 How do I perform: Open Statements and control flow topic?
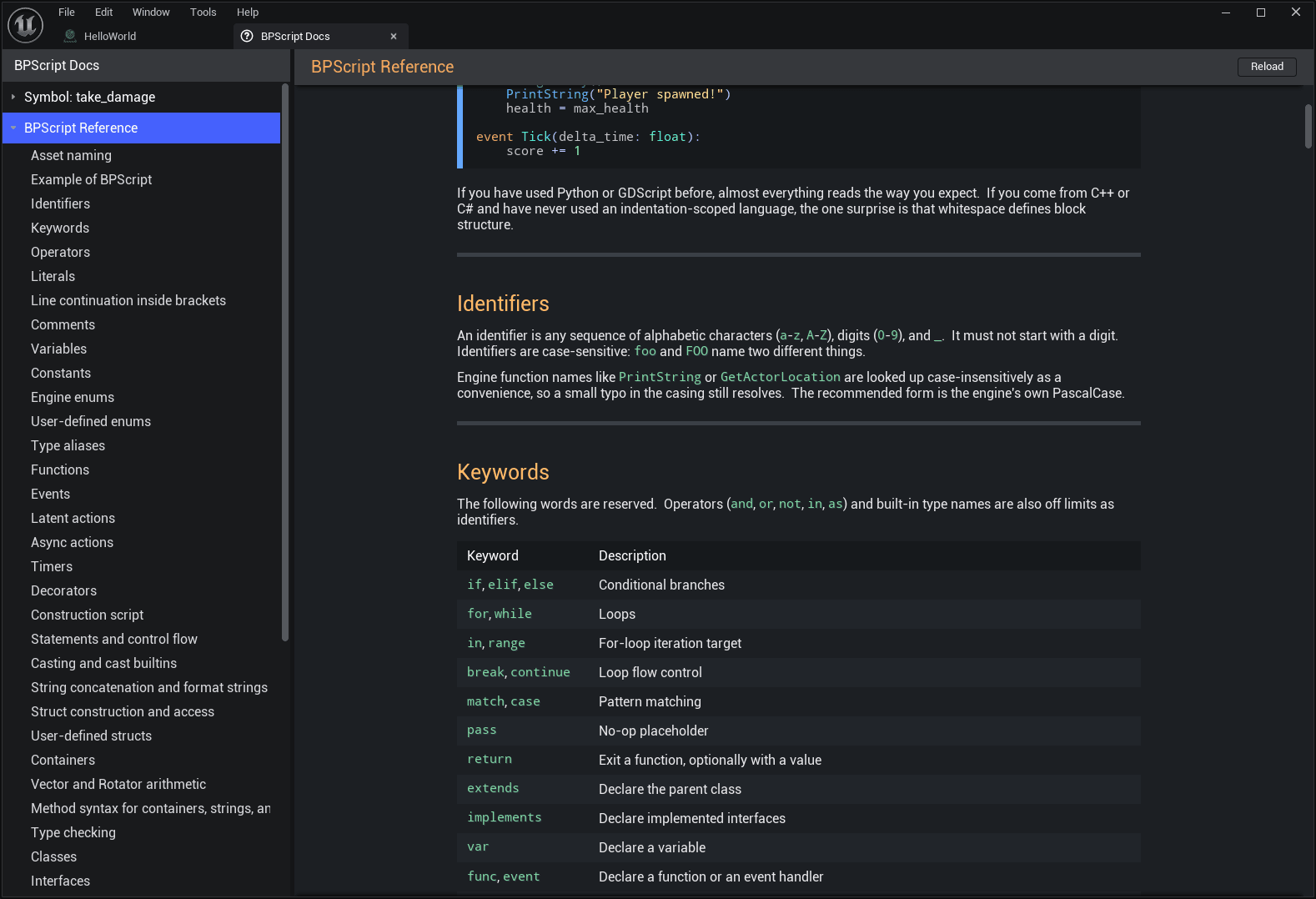tap(114, 639)
